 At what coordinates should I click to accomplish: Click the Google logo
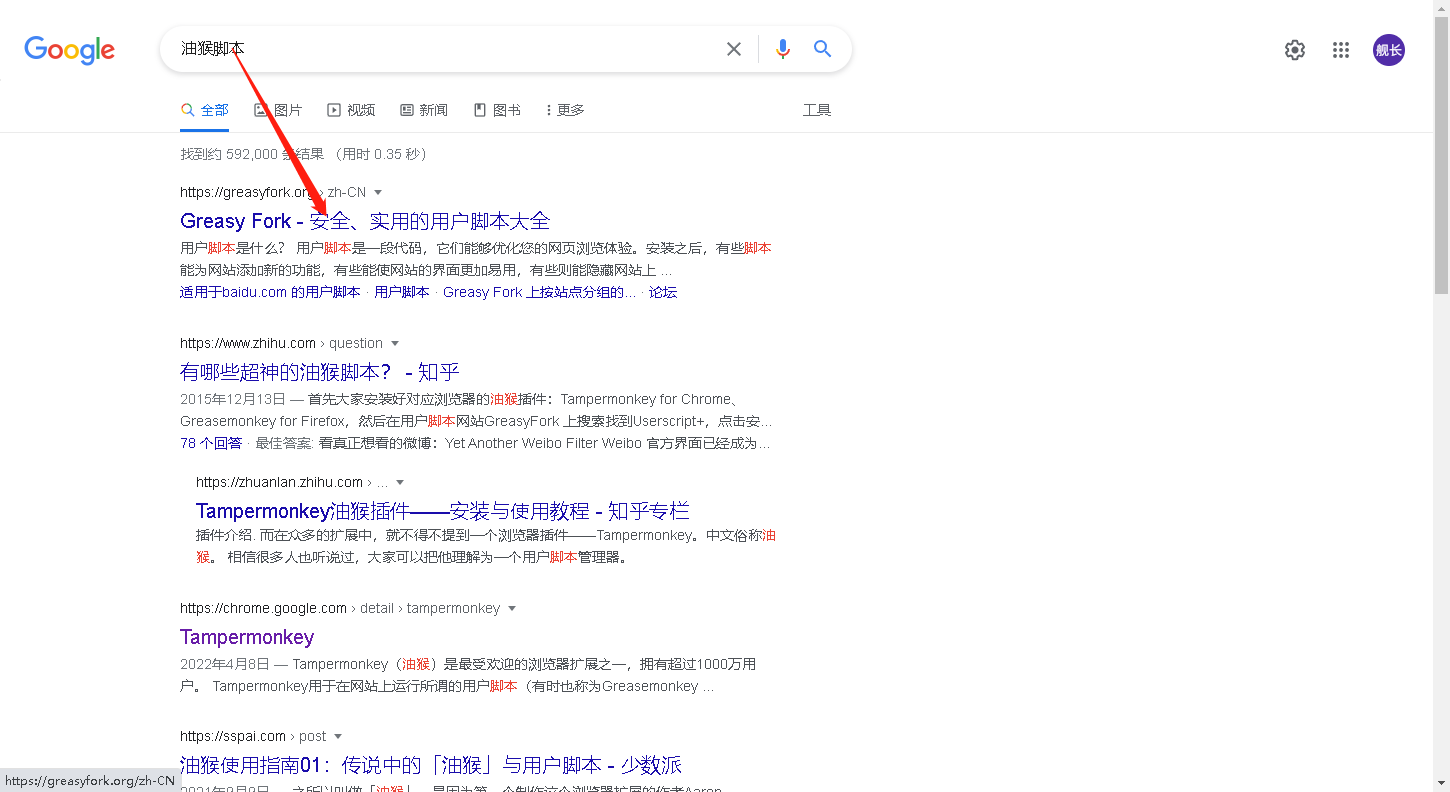click(x=69, y=50)
